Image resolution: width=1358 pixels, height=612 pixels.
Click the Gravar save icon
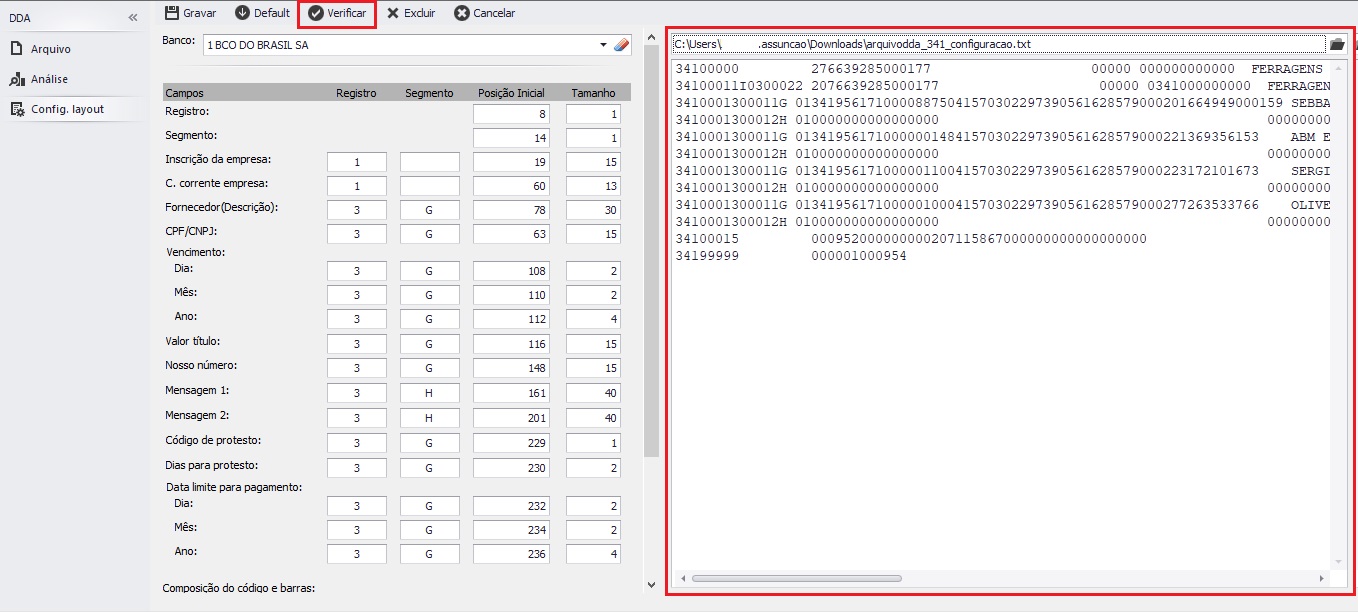tap(172, 13)
